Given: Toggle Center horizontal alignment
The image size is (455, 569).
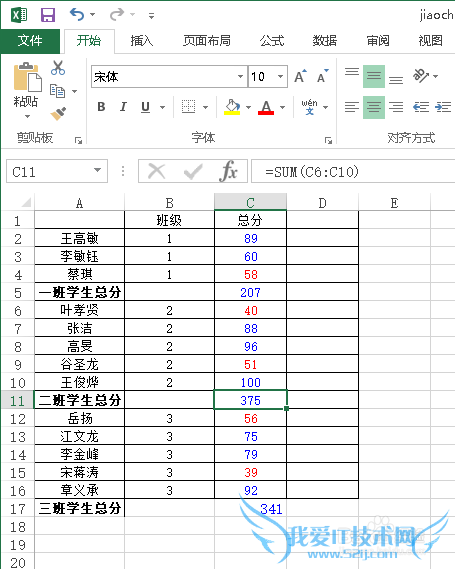Looking at the screenshot, I should click(374, 107).
